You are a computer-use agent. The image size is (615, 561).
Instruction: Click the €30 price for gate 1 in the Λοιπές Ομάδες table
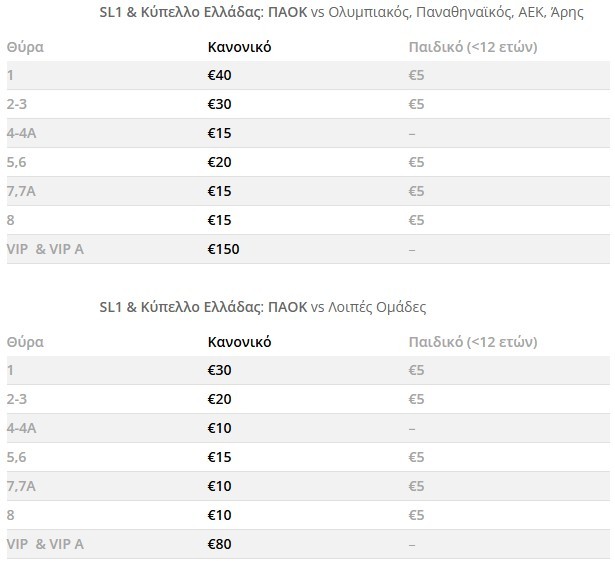(x=219, y=370)
